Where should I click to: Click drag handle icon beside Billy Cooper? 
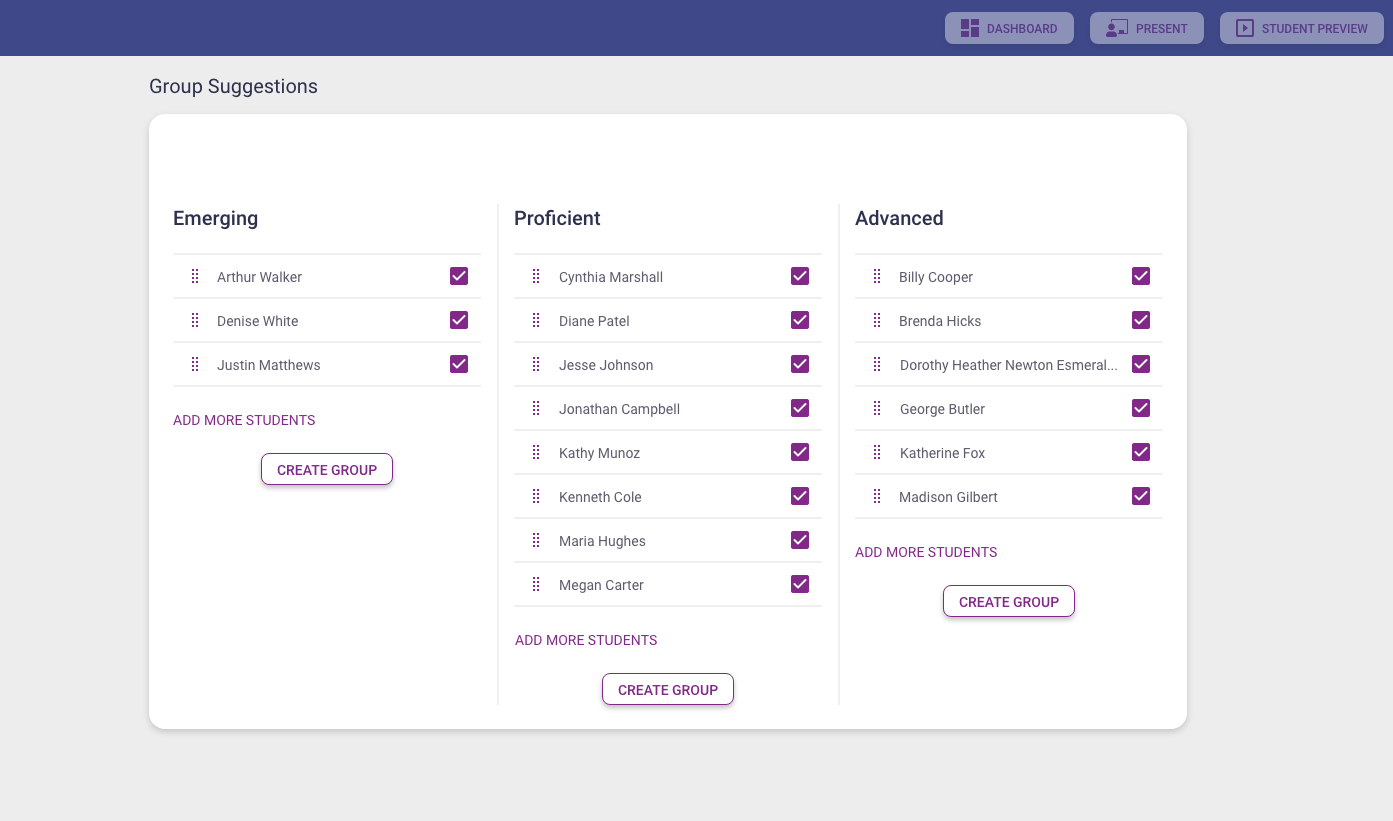877,277
